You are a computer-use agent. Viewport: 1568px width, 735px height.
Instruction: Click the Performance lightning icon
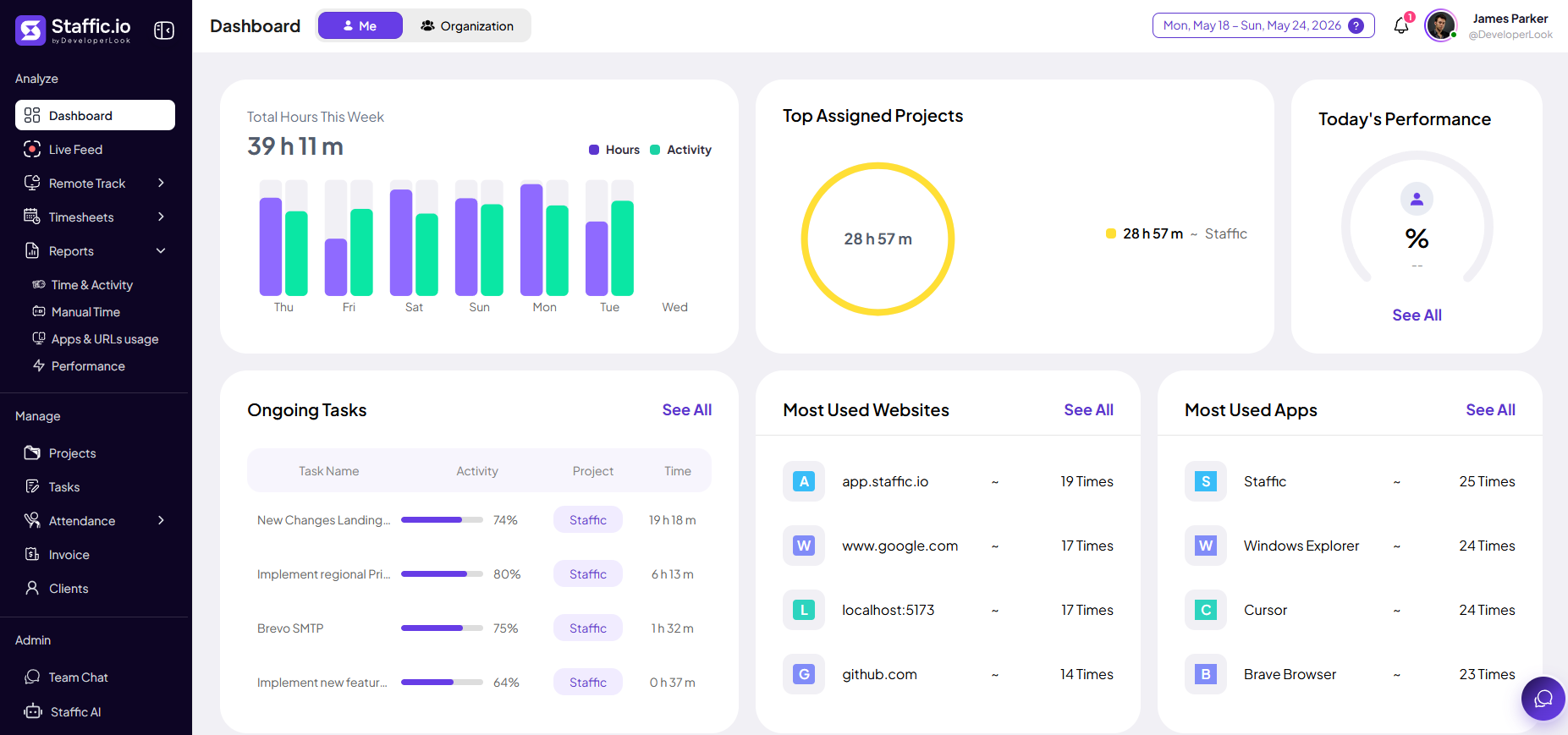(x=39, y=365)
